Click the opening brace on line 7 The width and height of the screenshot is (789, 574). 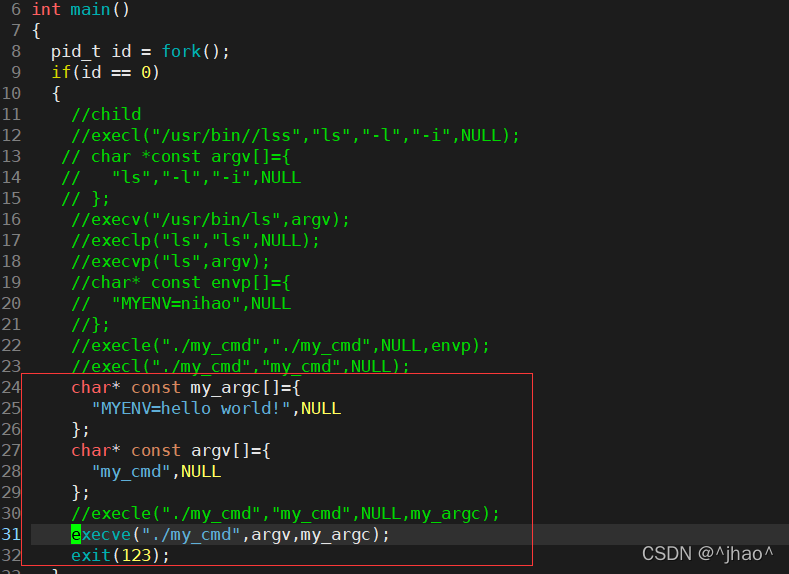[x=36, y=31]
